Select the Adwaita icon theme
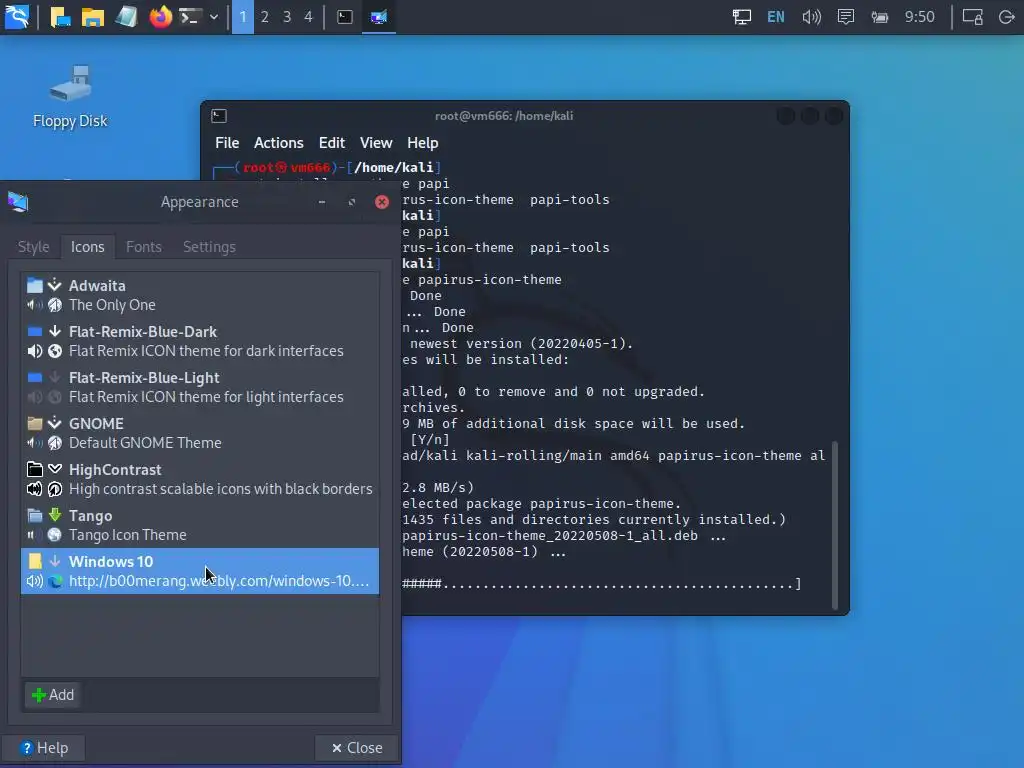1024x768 pixels. 200,295
